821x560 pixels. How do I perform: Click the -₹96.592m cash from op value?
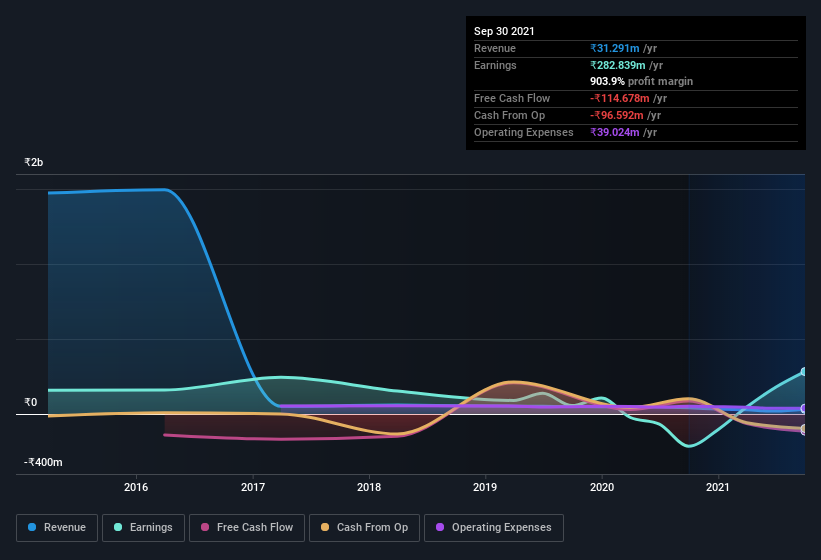coord(617,115)
